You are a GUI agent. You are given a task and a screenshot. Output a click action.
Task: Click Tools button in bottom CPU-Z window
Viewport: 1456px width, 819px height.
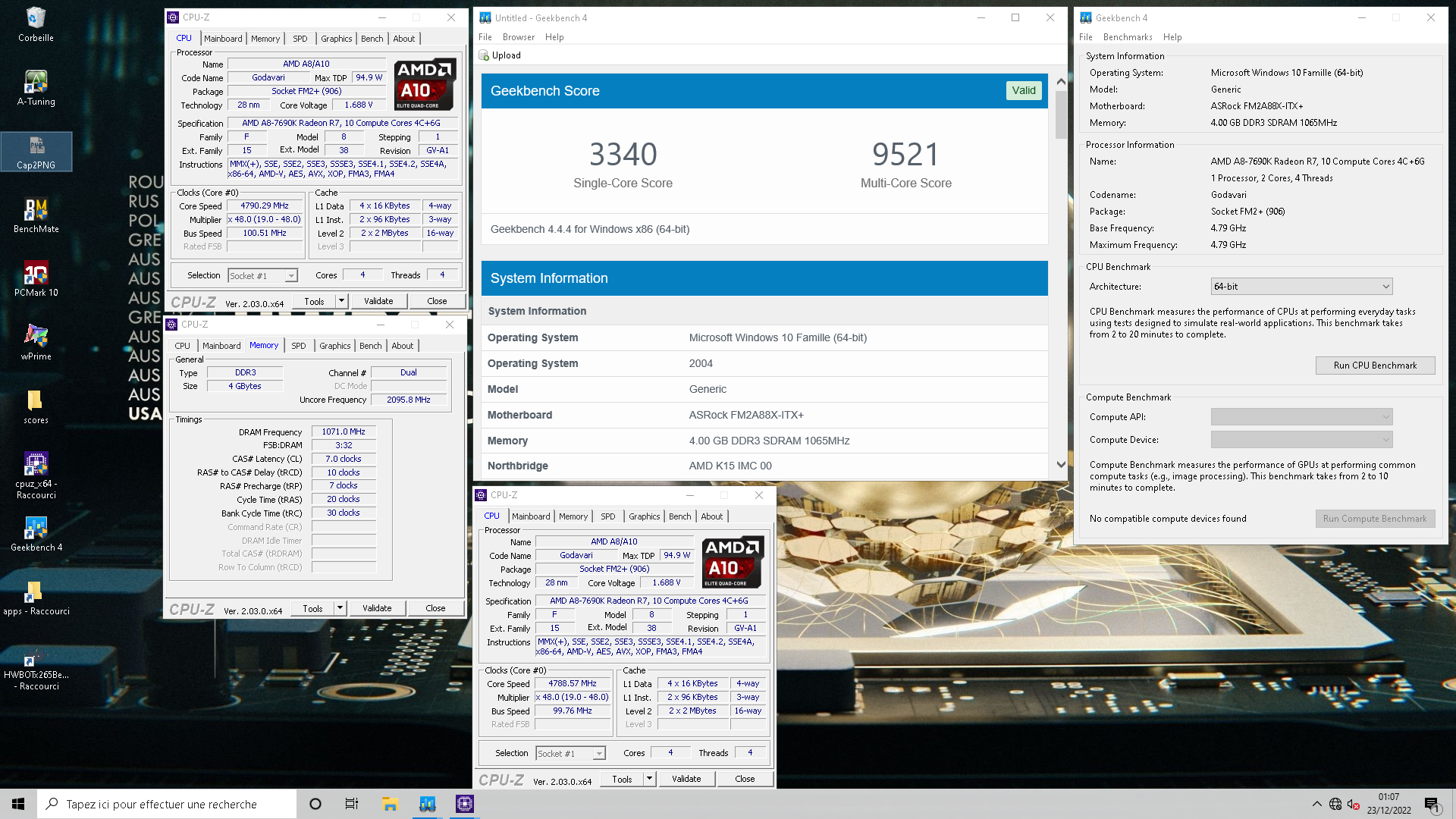622,779
